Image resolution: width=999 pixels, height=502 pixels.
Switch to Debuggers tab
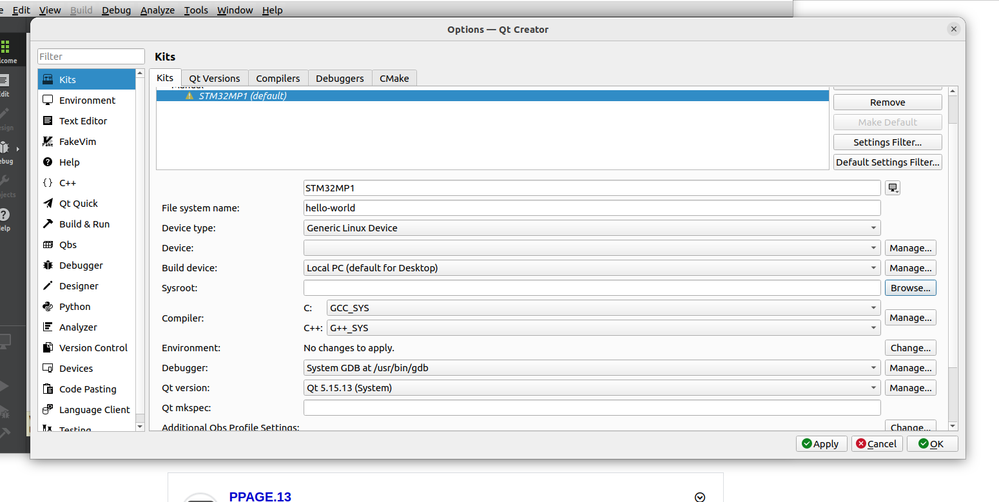click(x=340, y=78)
